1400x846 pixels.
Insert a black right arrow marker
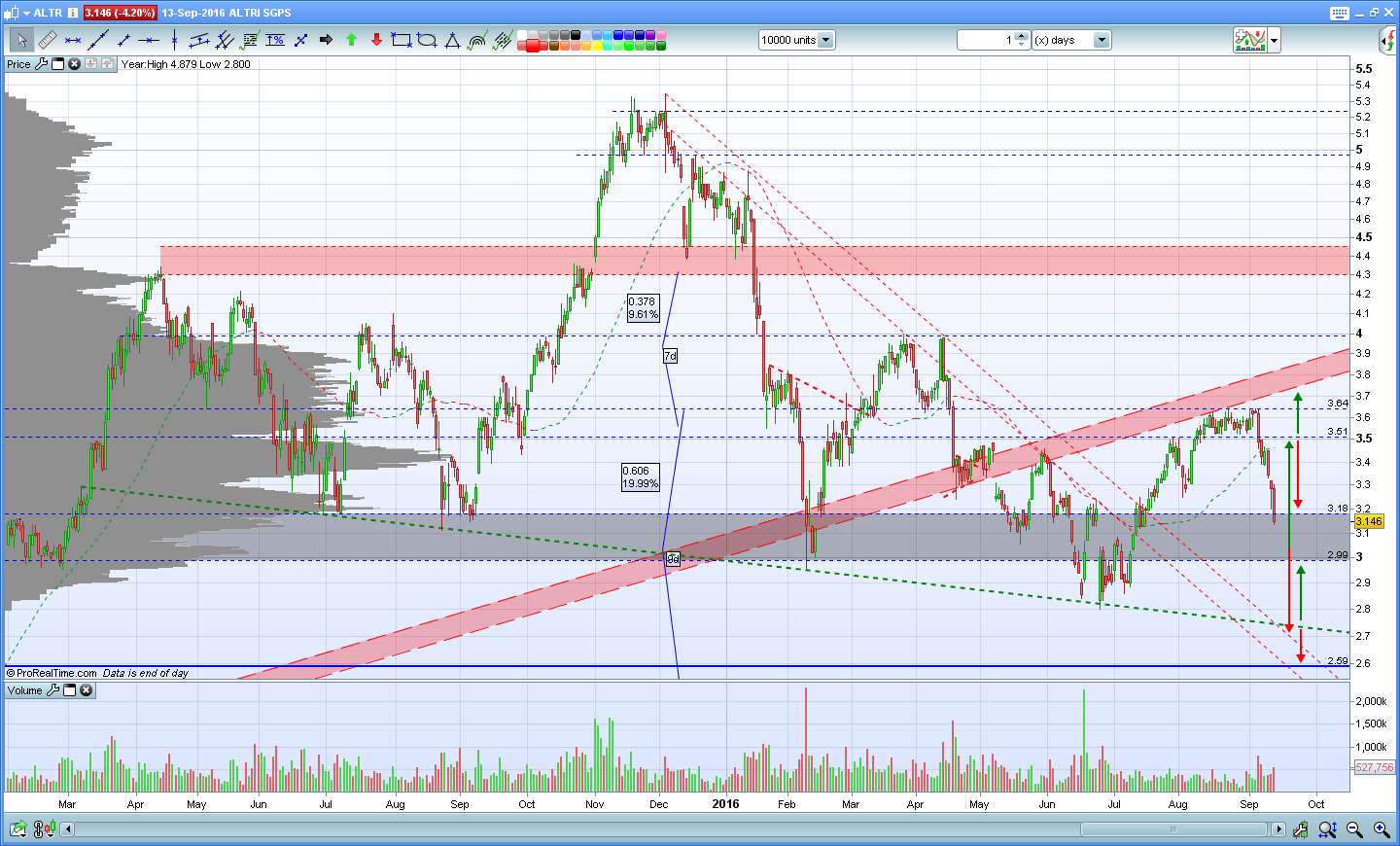(x=326, y=40)
